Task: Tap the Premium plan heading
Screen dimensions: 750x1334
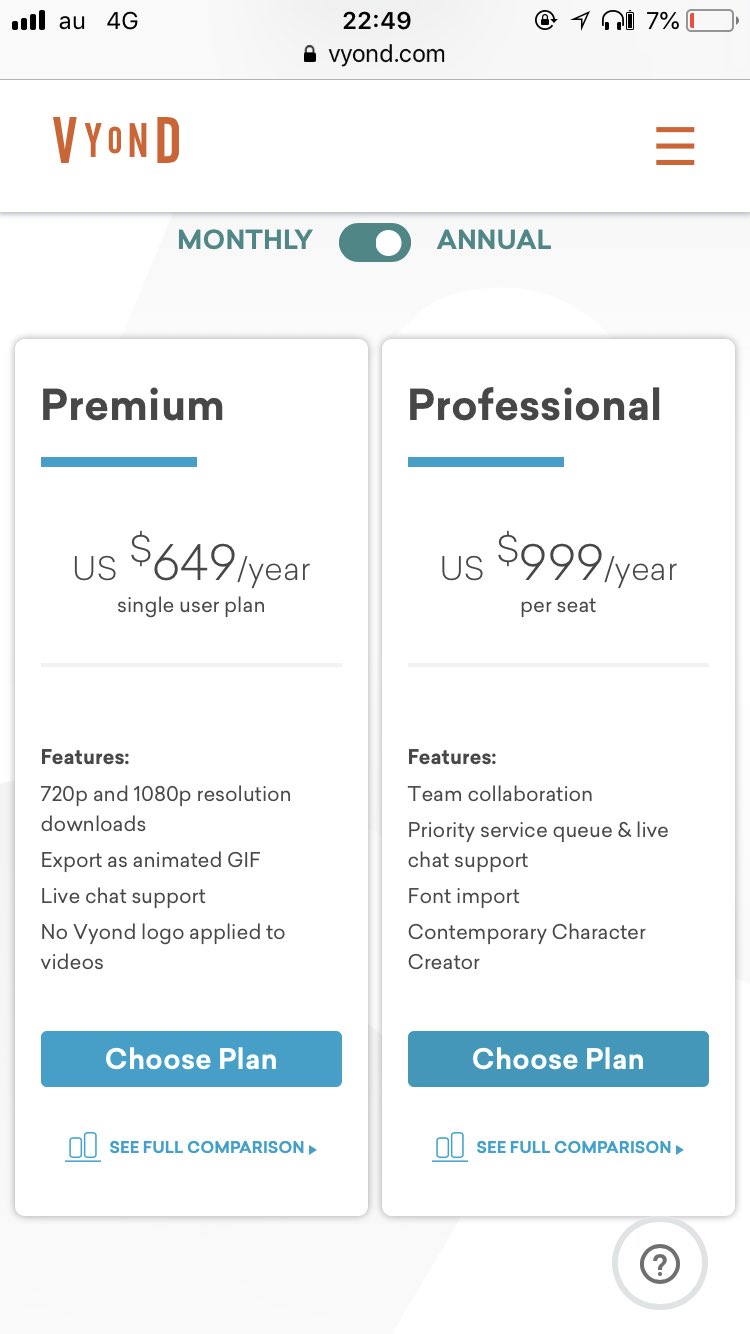Action: coord(132,405)
